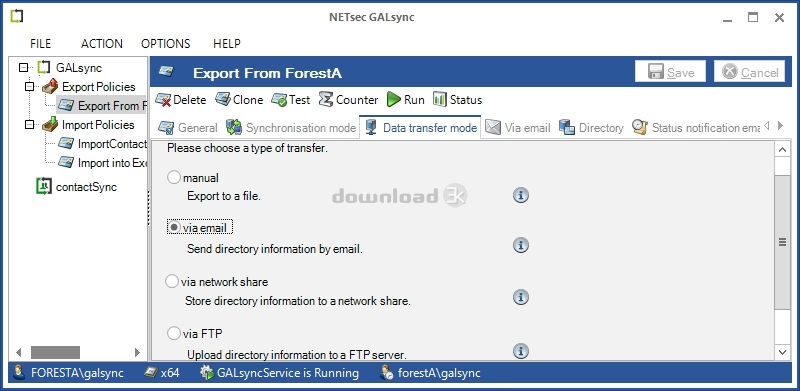Select the manual radio button
Screen dimensions: 800x391
click(x=174, y=178)
